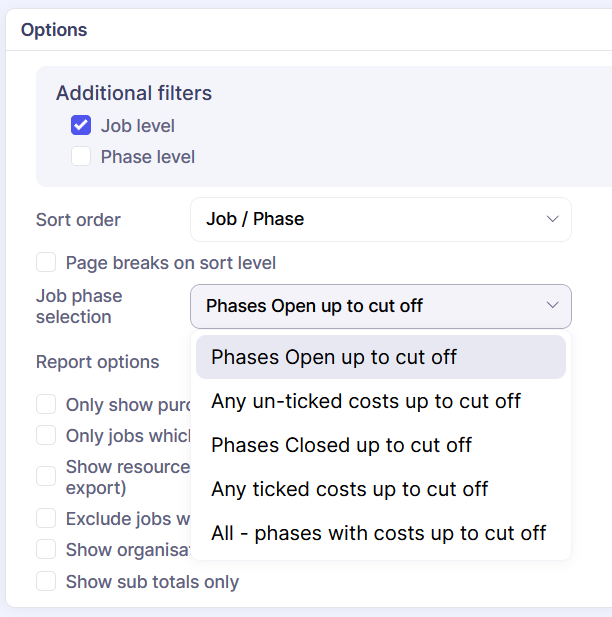This screenshot has height=617, width=612.
Task: Check the Only jobs which option
Action: tap(46, 435)
